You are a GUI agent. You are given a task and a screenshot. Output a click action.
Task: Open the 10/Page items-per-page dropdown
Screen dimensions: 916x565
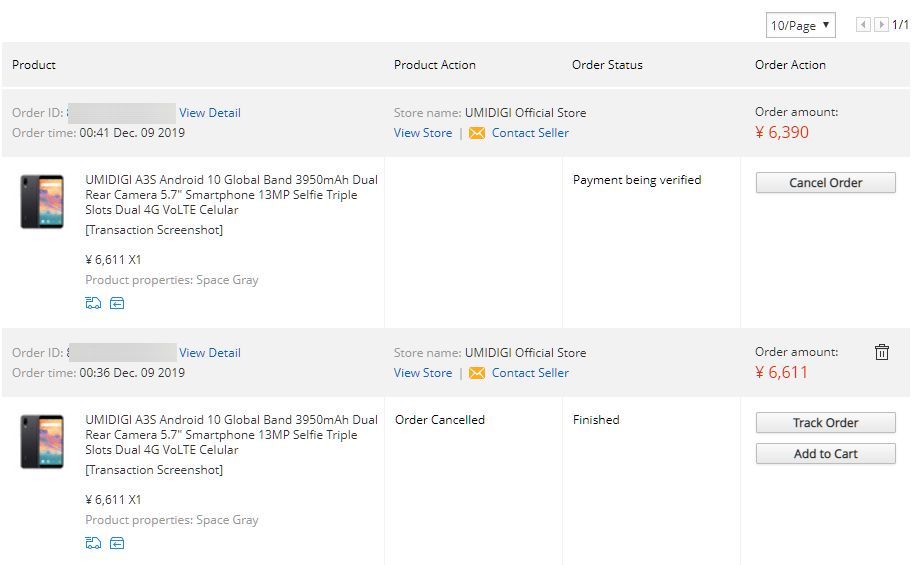click(x=801, y=25)
